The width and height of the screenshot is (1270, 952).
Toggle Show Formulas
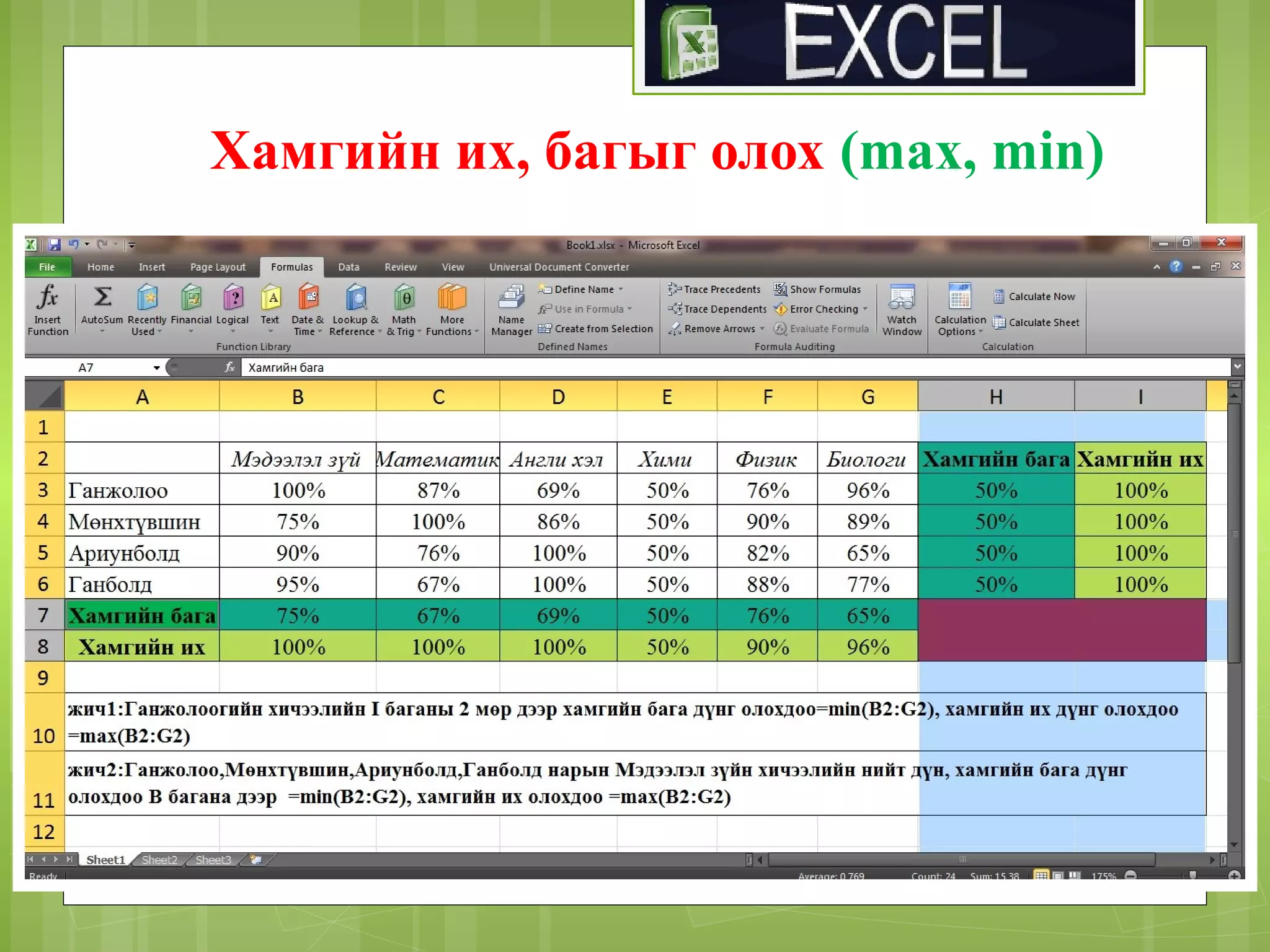point(817,289)
